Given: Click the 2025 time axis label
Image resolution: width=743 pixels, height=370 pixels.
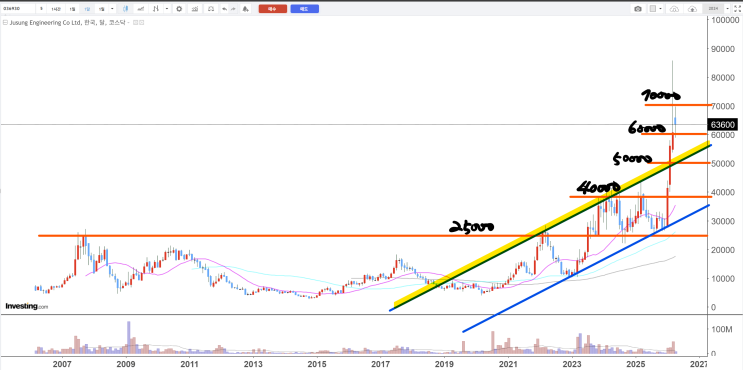Looking at the screenshot, I should click(x=637, y=365).
